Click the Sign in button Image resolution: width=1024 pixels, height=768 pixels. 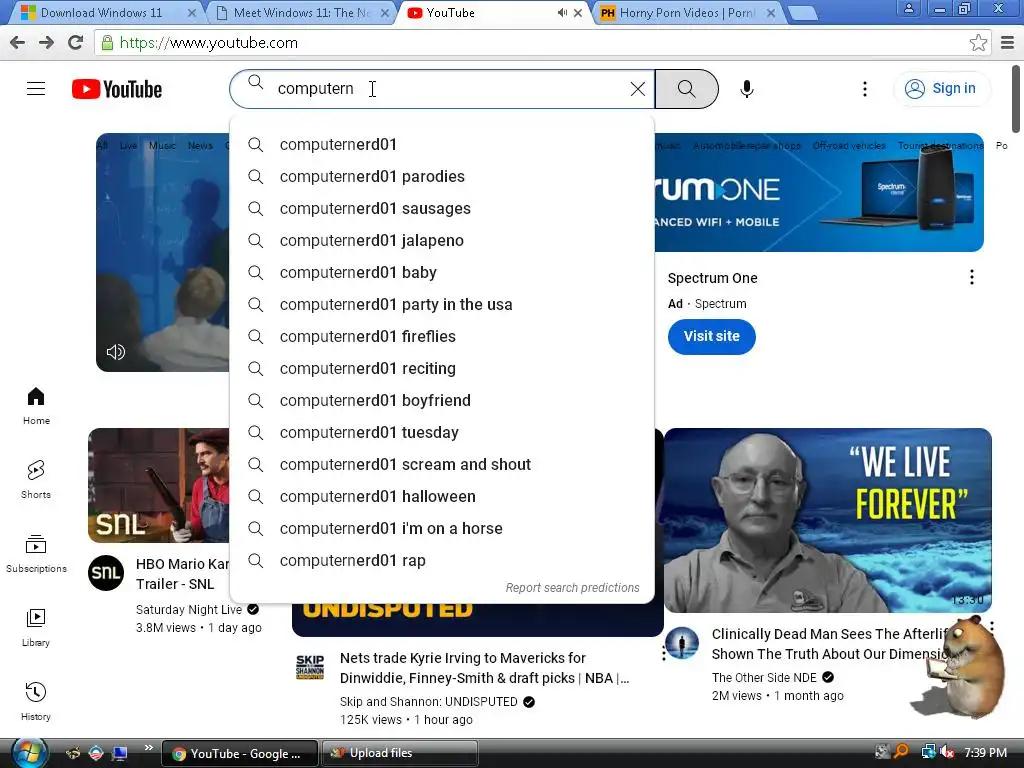click(x=941, y=89)
